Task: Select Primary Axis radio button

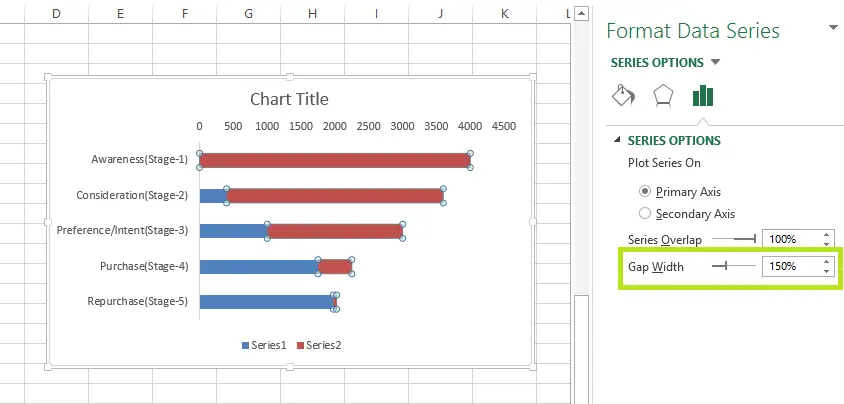Action: click(644, 192)
